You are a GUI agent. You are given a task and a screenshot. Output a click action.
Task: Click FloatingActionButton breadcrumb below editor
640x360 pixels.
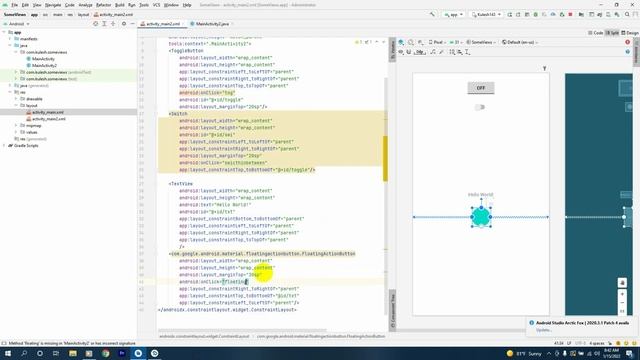tap(321, 336)
